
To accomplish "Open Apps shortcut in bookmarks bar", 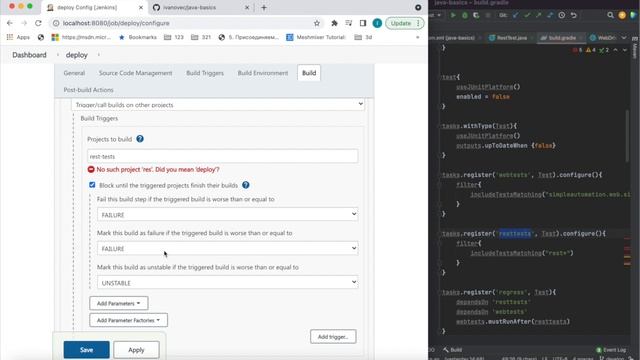I will click(x=18, y=37).
